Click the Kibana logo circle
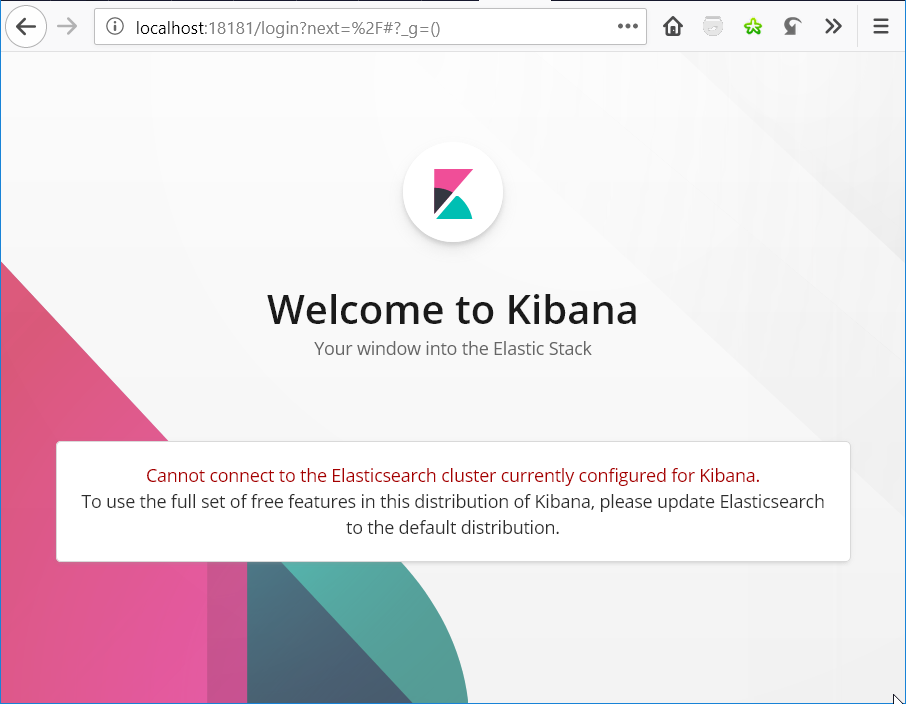Image resolution: width=906 pixels, height=704 pixels. pos(453,192)
